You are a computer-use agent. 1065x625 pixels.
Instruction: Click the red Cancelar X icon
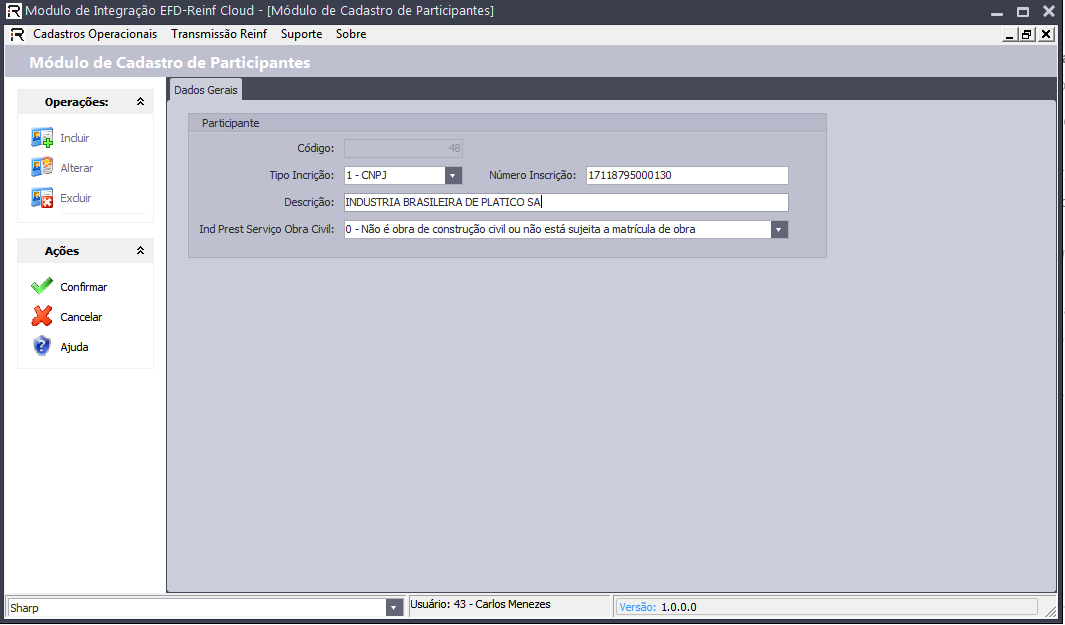(41, 316)
